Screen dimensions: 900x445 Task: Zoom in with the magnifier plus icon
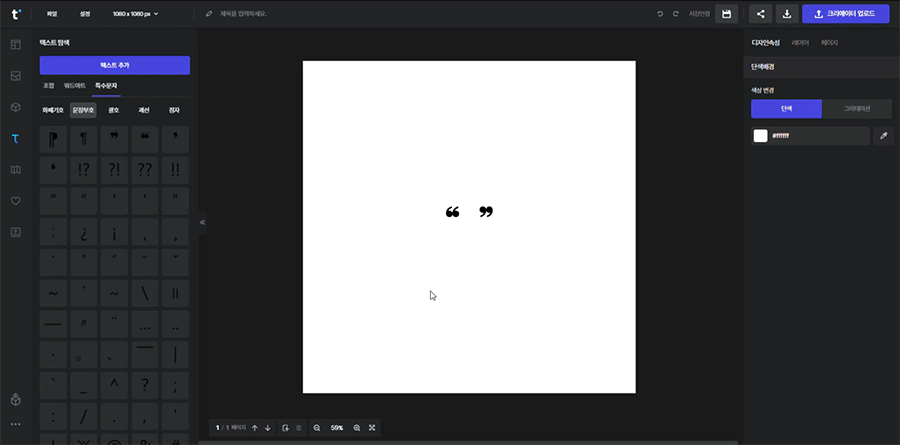pos(357,428)
